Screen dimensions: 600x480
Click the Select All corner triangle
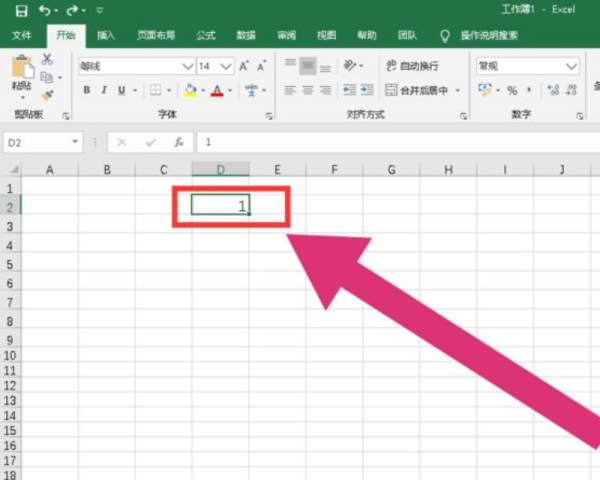coord(14,169)
